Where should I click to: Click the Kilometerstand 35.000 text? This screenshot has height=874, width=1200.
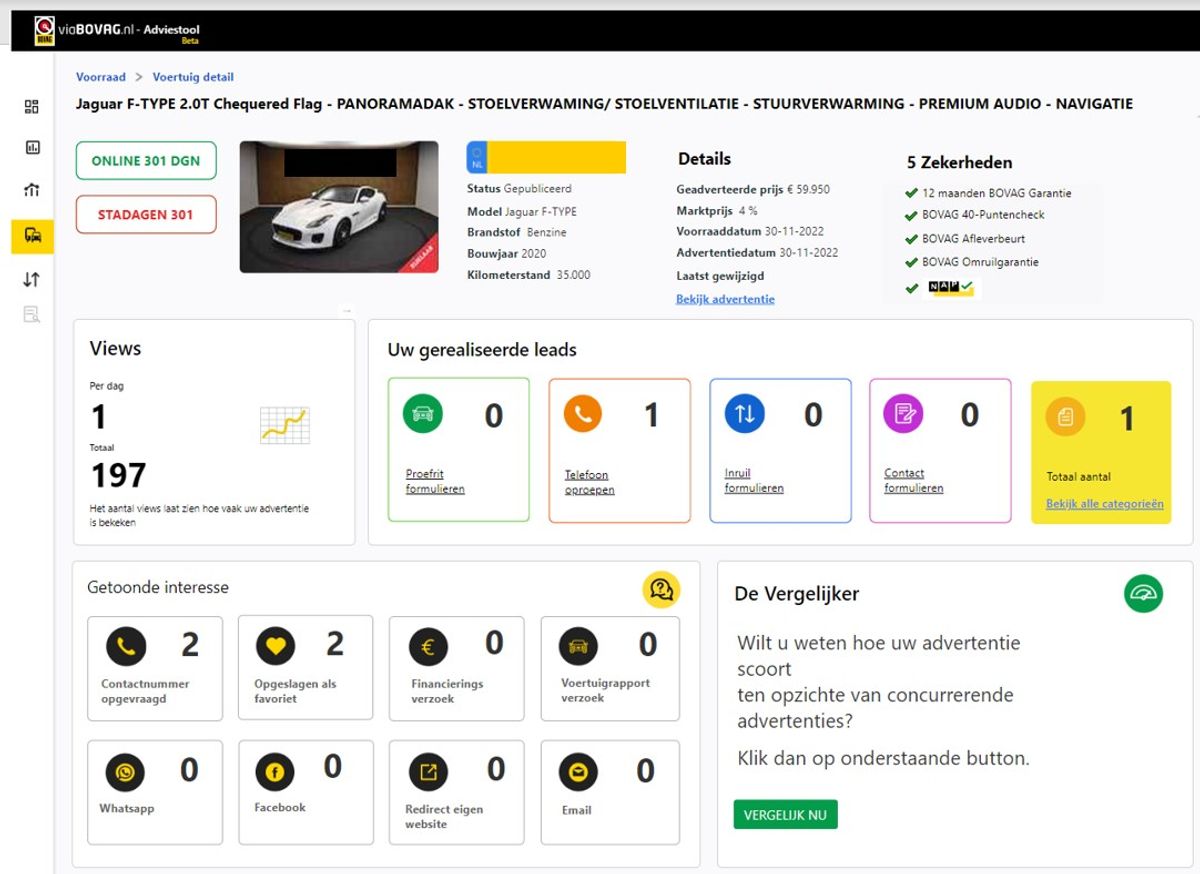tap(528, 275)
